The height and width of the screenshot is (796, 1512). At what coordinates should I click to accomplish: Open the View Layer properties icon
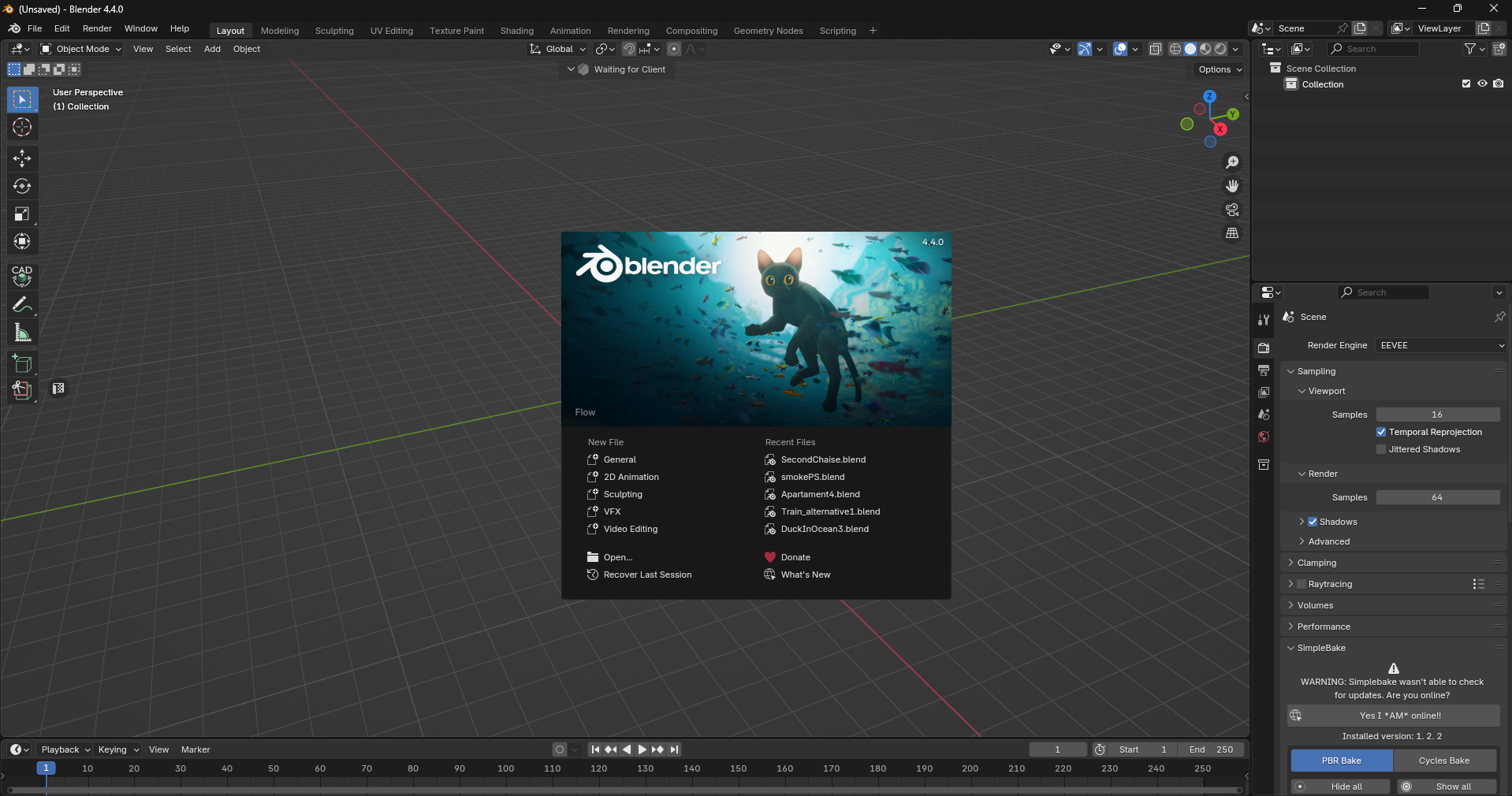[1264, 392]
